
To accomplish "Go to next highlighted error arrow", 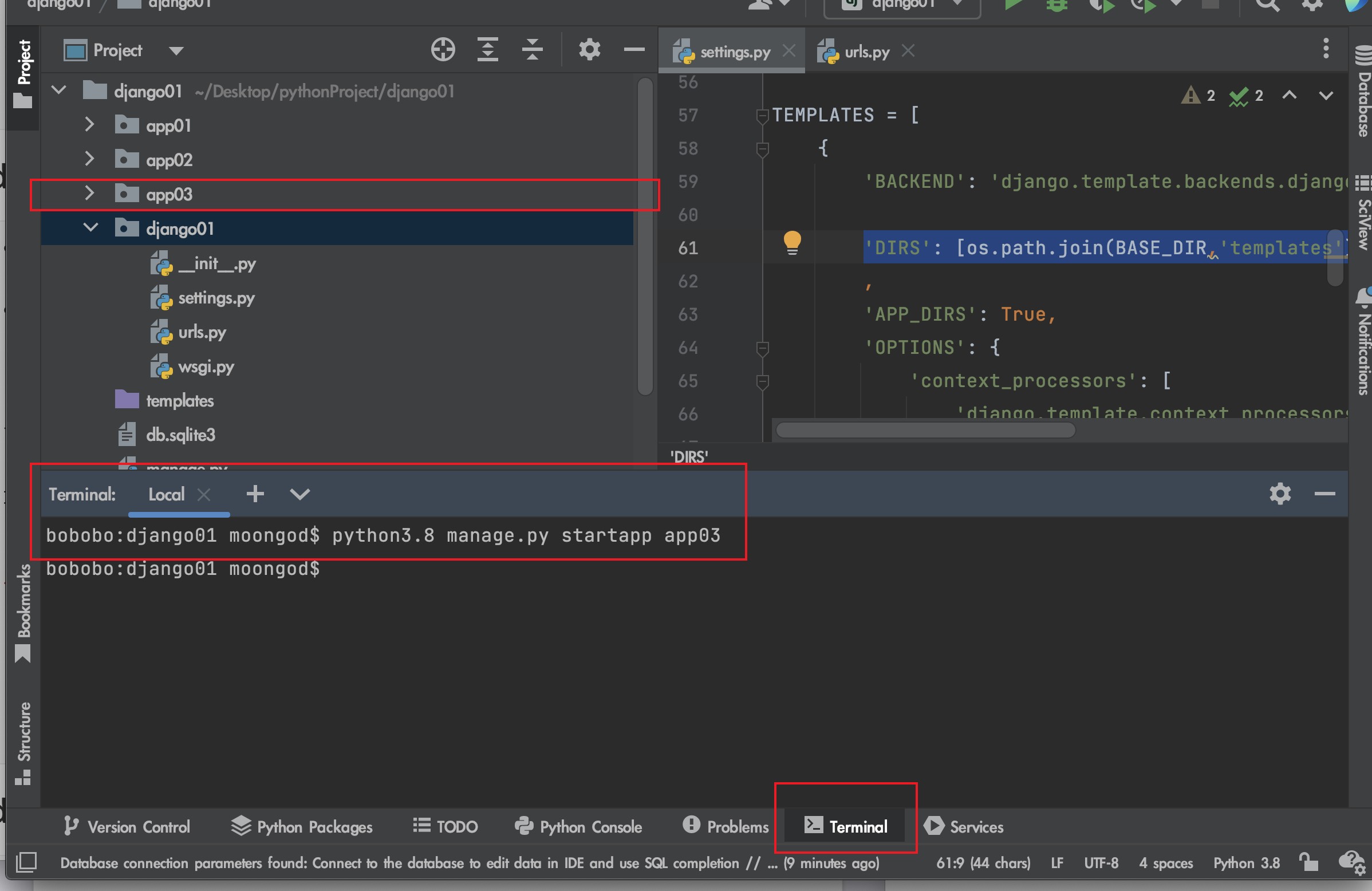I will coord(1326,95).
